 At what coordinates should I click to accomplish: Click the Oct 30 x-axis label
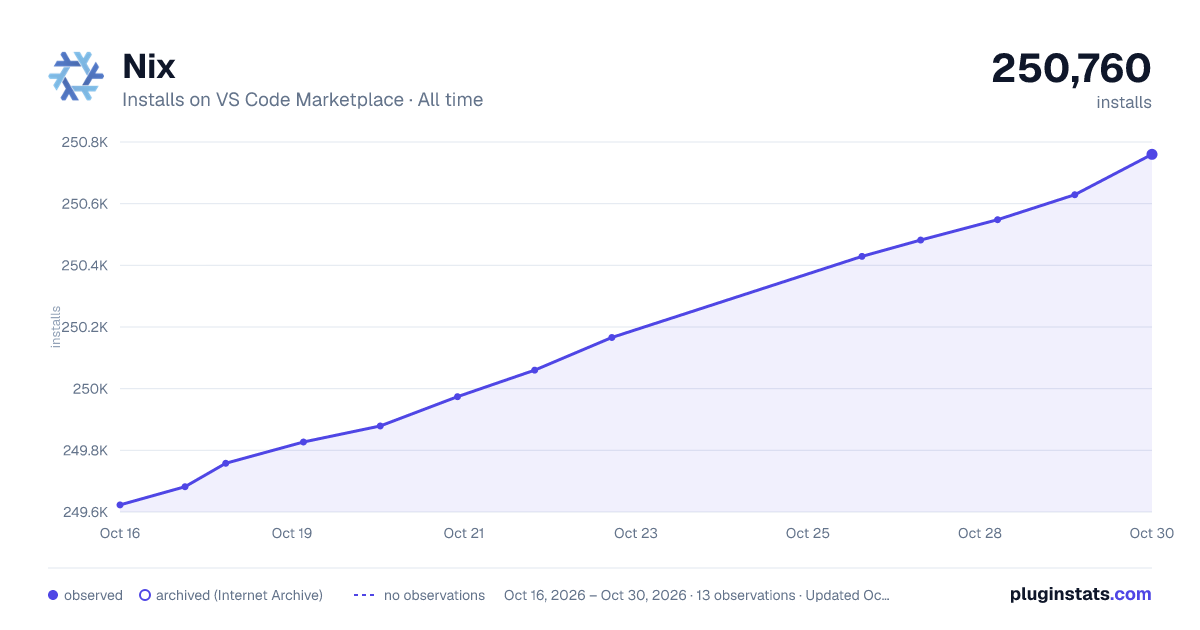pyautogui.click(x=1150, y=533)
